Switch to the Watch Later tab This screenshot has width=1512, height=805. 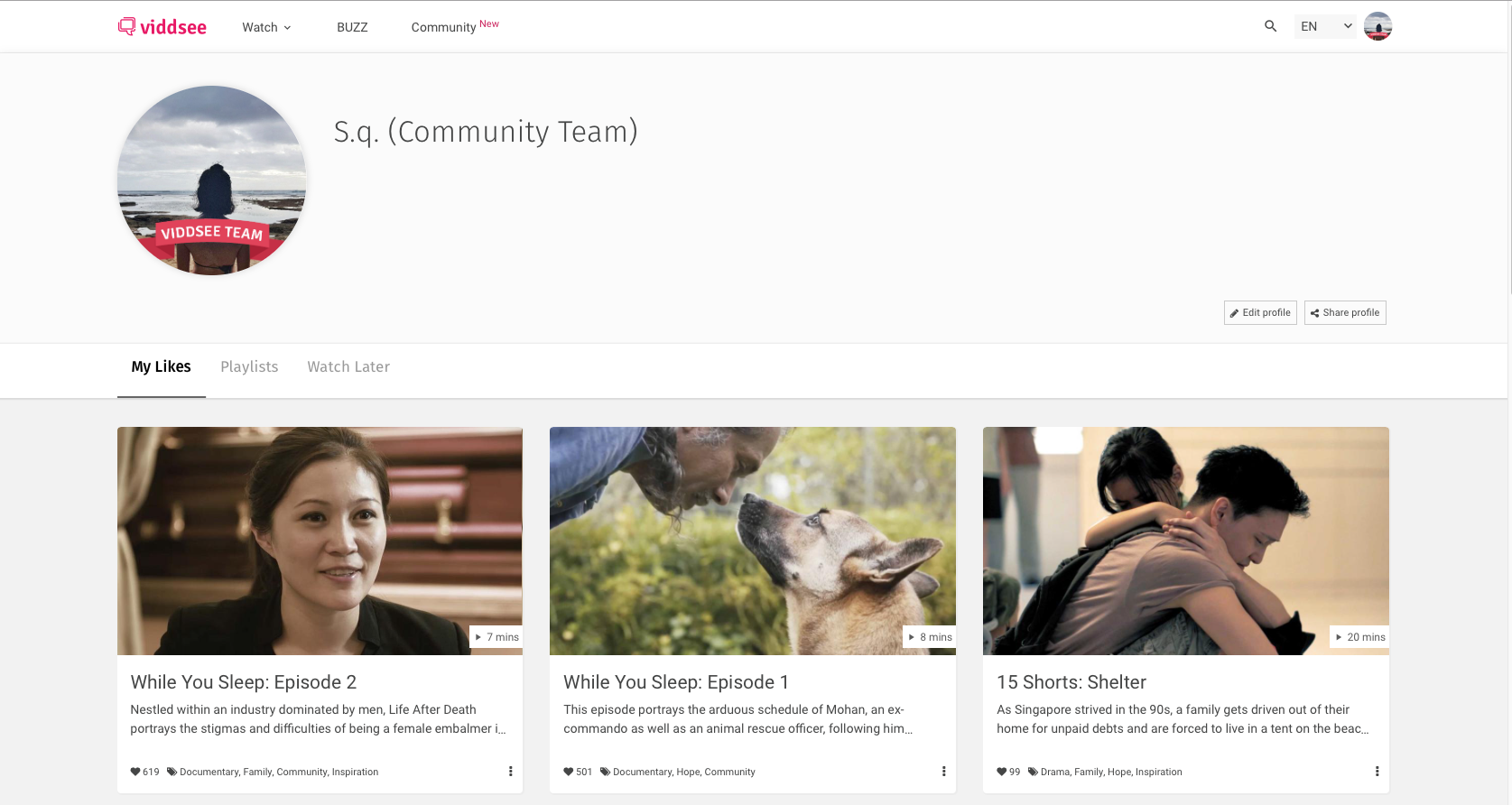[x=348, y=366]
